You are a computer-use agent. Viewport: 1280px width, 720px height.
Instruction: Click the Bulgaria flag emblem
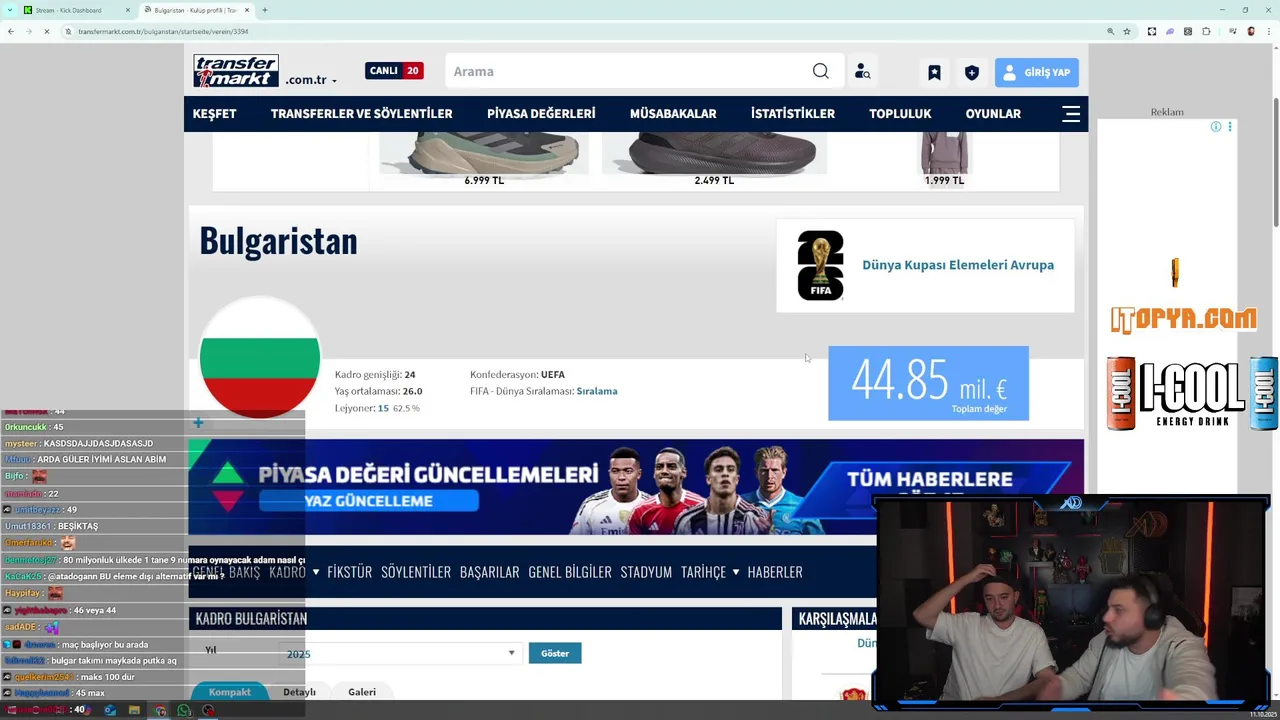click(x=260, y=358)
